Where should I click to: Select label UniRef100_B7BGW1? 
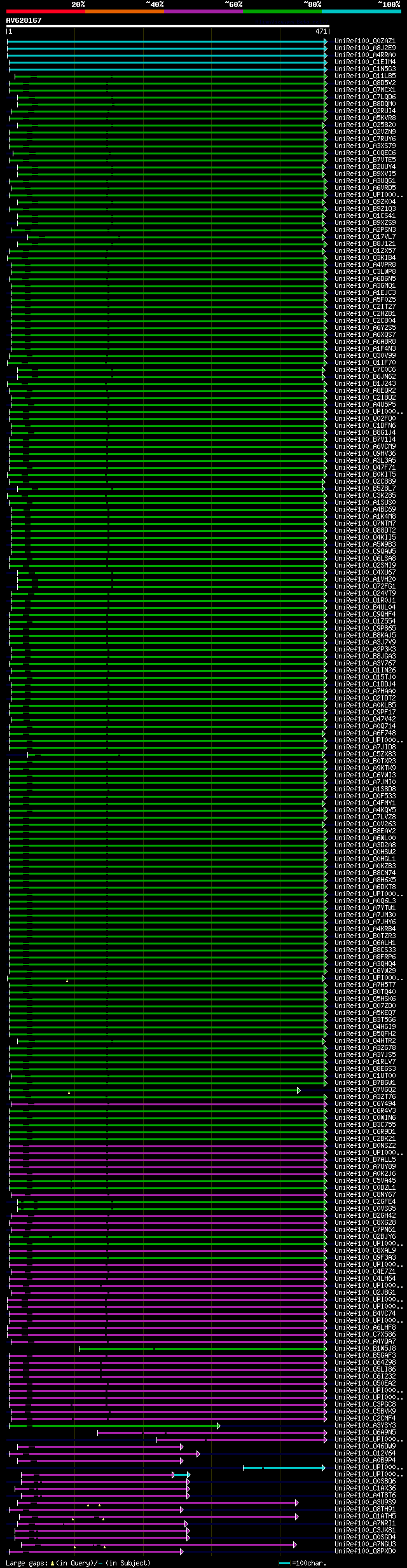pyautogui.click(x=365, y=1083)
